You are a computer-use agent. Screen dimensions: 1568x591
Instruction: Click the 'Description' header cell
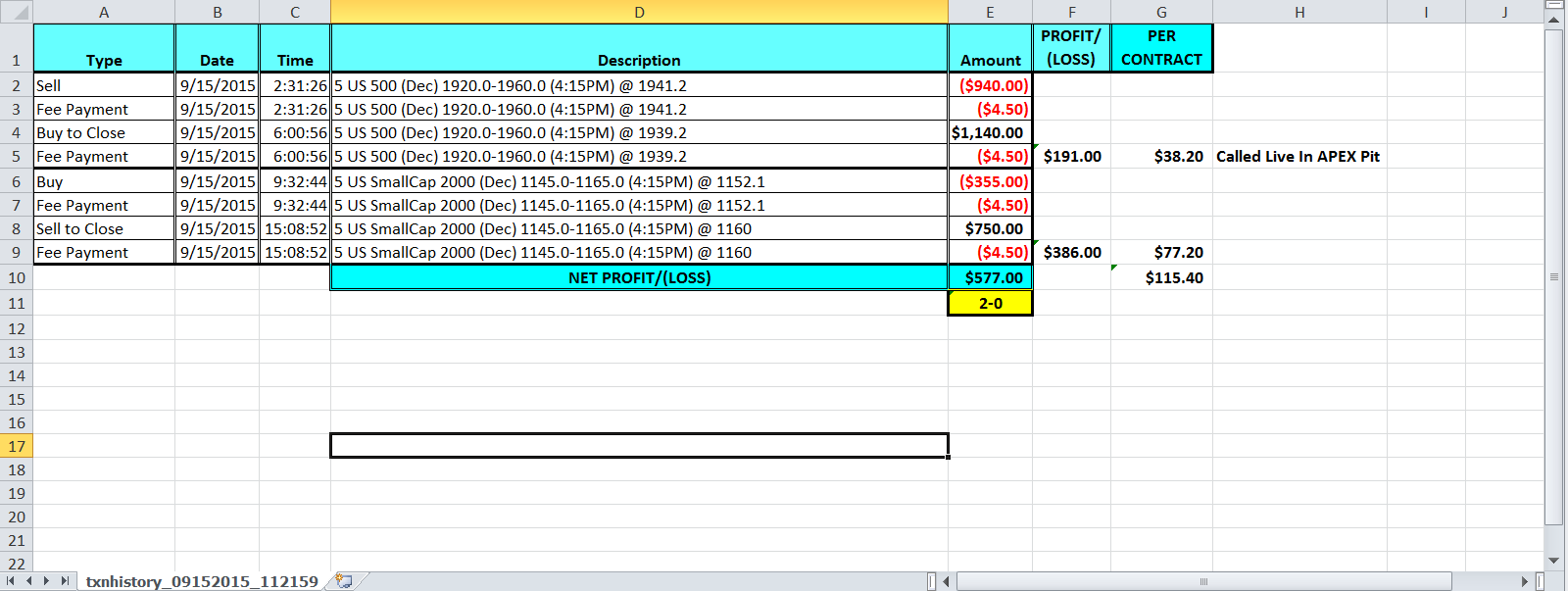pos(639,48)
